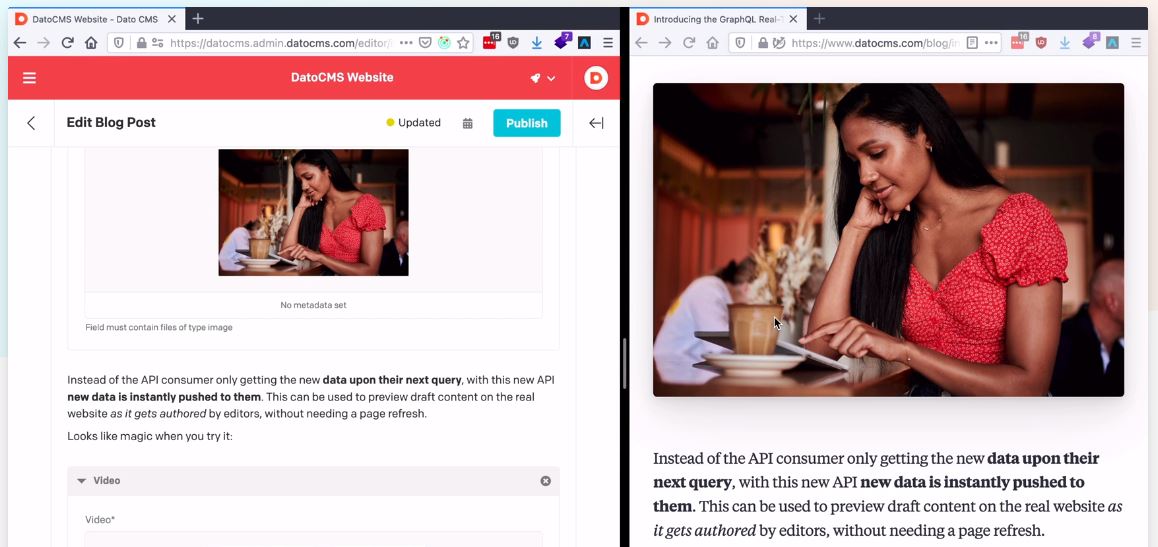
Task: Click the Home icon in the left browser
Action: point(91,43)
